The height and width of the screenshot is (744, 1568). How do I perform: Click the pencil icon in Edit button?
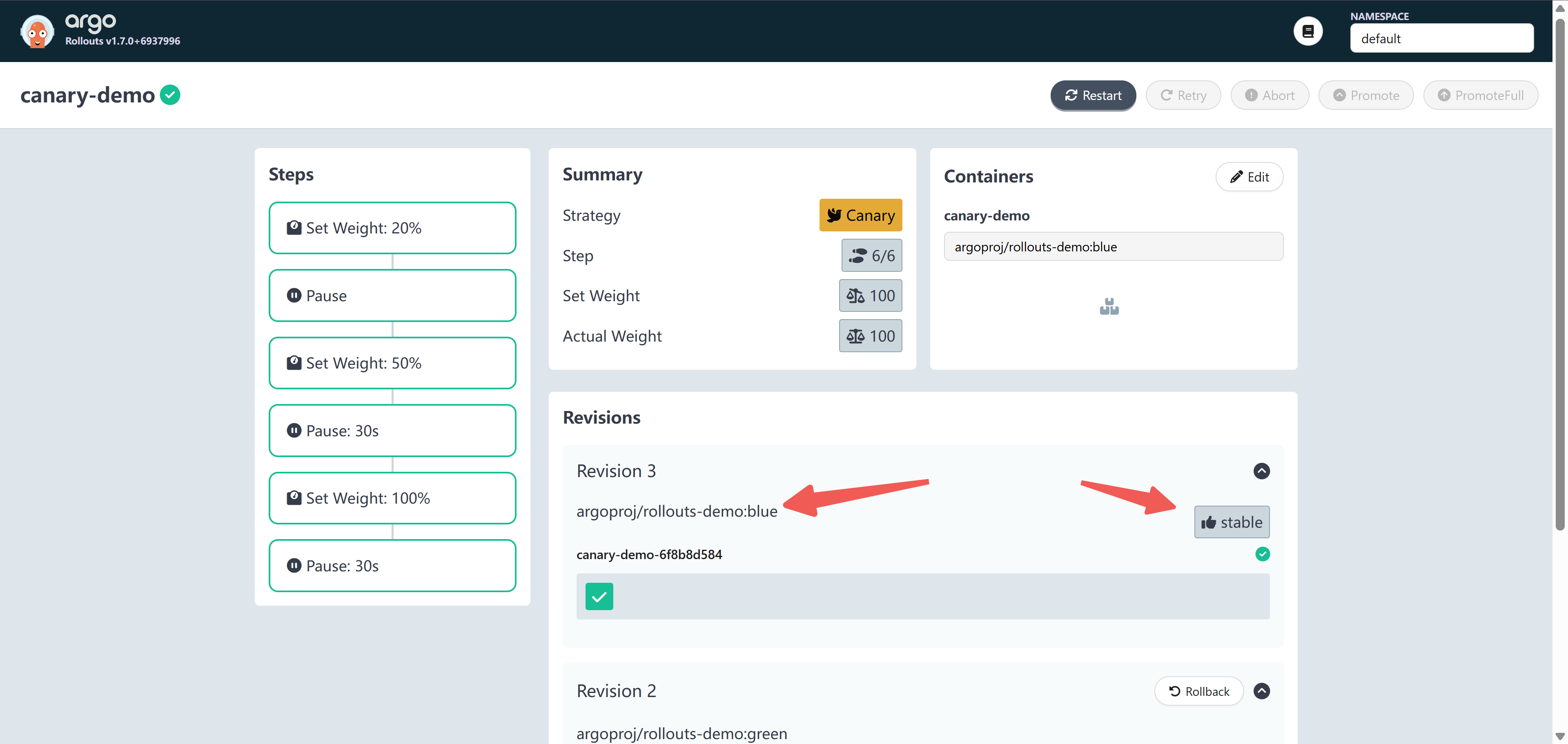coord(1236,177)
